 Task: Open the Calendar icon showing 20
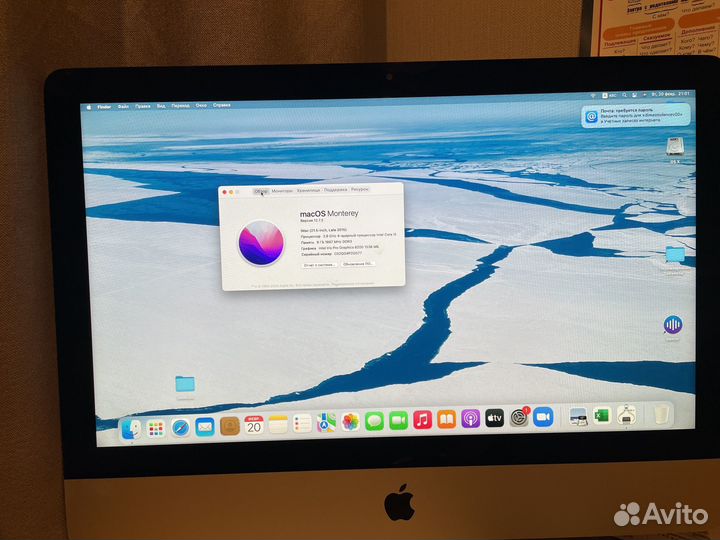tap(254, 425)
